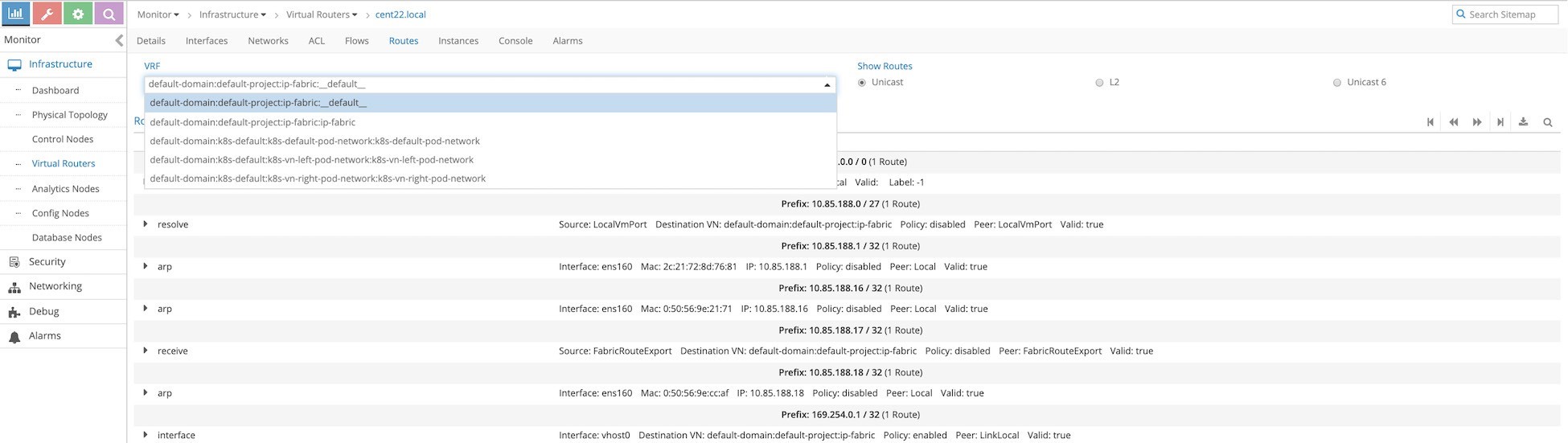The height and width of the screenshot is (443, 1568).
Task: Collapse the VRF dropdown arrow
Action: (827, 84)
